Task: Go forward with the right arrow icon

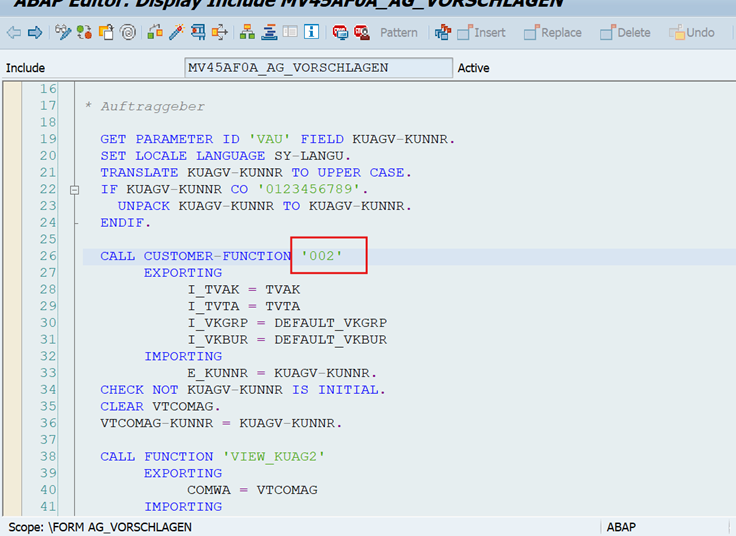Action: [x=35, y=32]
